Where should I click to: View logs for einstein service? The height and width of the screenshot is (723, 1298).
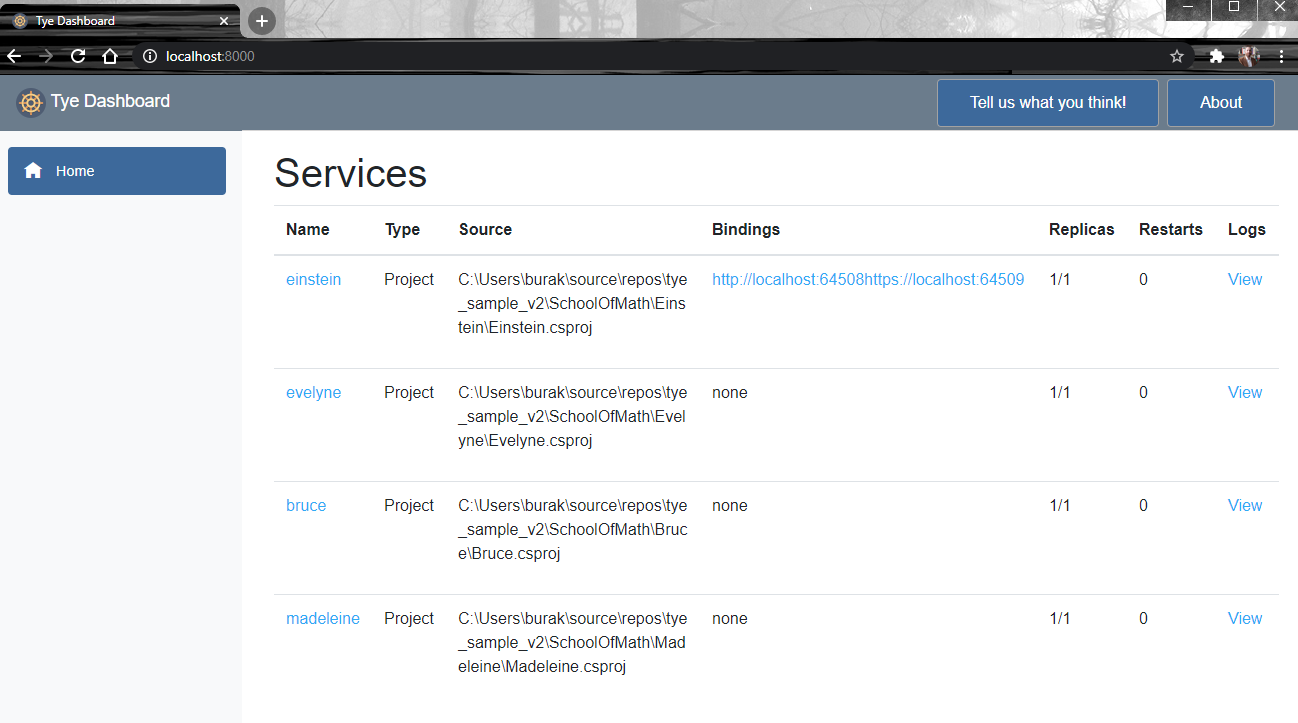[x=1245, y=280]
